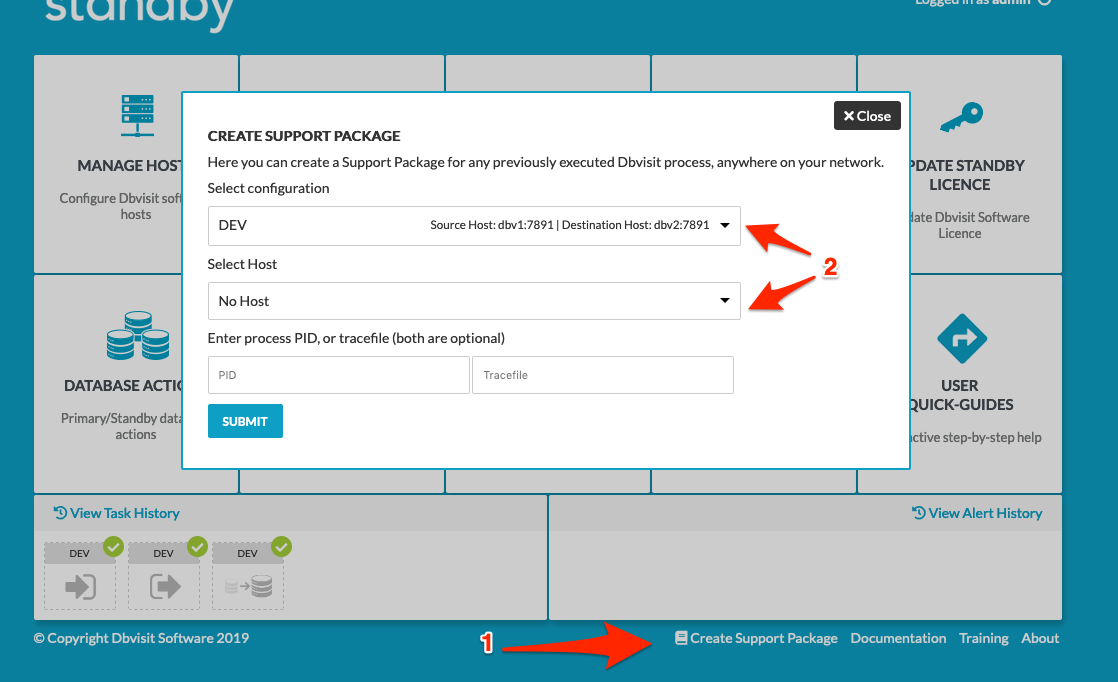
Task: Click the Manage Hosts server icon
Action: pos(138,115)
